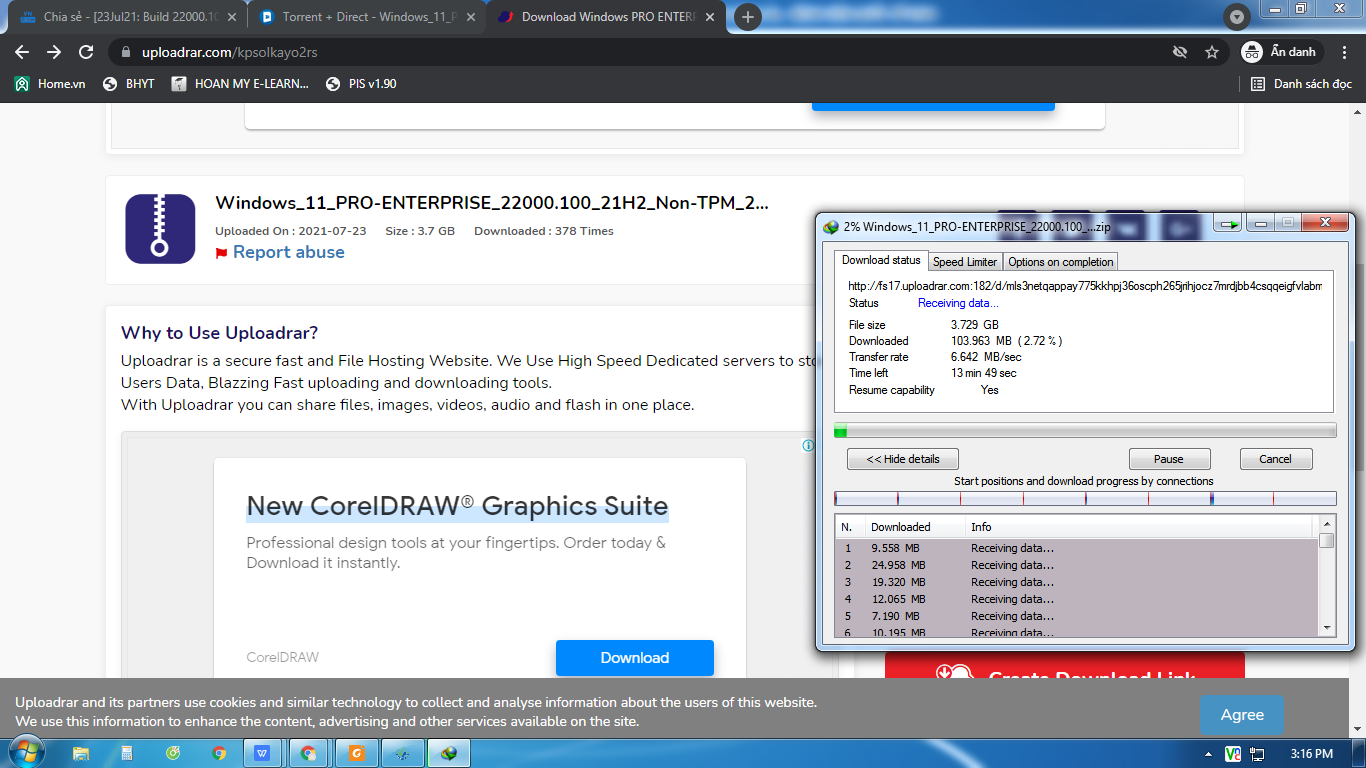Click the zip file icon on page

coord(160,229)
